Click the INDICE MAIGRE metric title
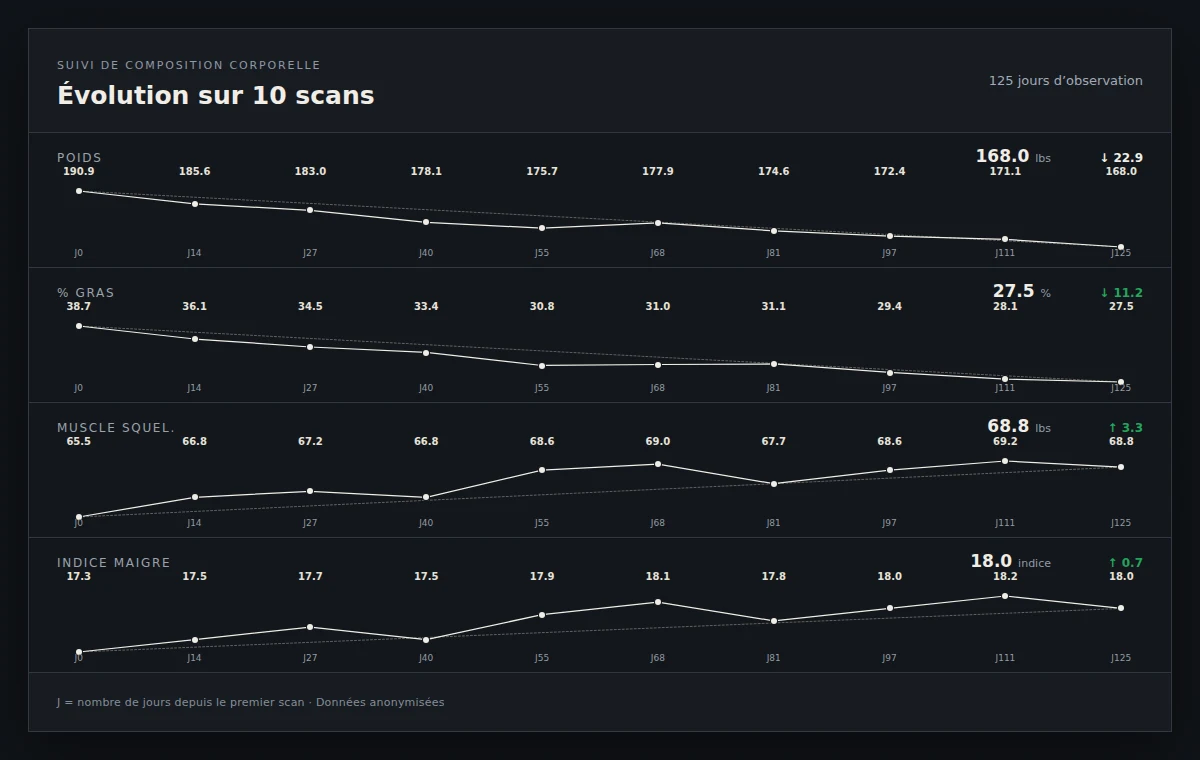 pyautogui.click(x=114, y=563)
